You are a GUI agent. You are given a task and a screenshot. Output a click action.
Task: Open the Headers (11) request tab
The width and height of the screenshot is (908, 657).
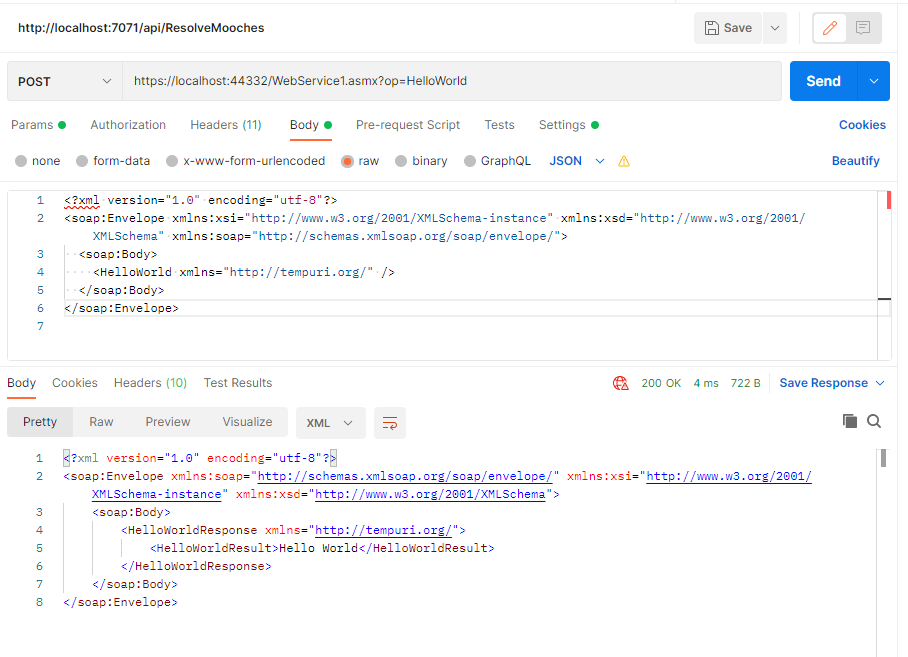click(x=226, y=125)
